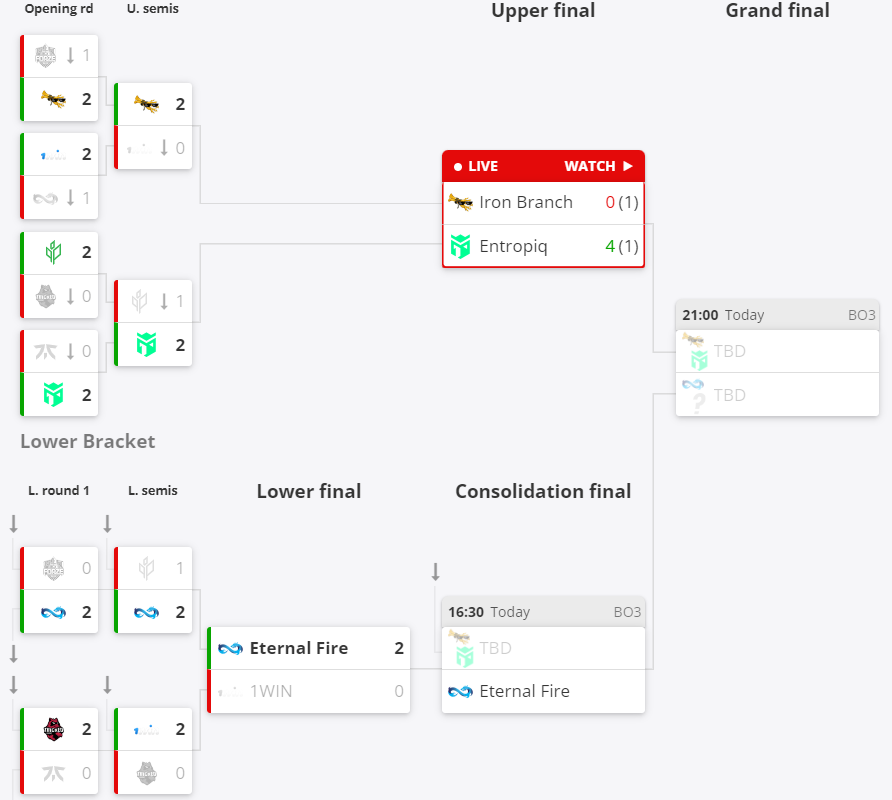Click the forZe logo in the Opening round
Viewport: 892px width, 800px height.
(47, 56)
